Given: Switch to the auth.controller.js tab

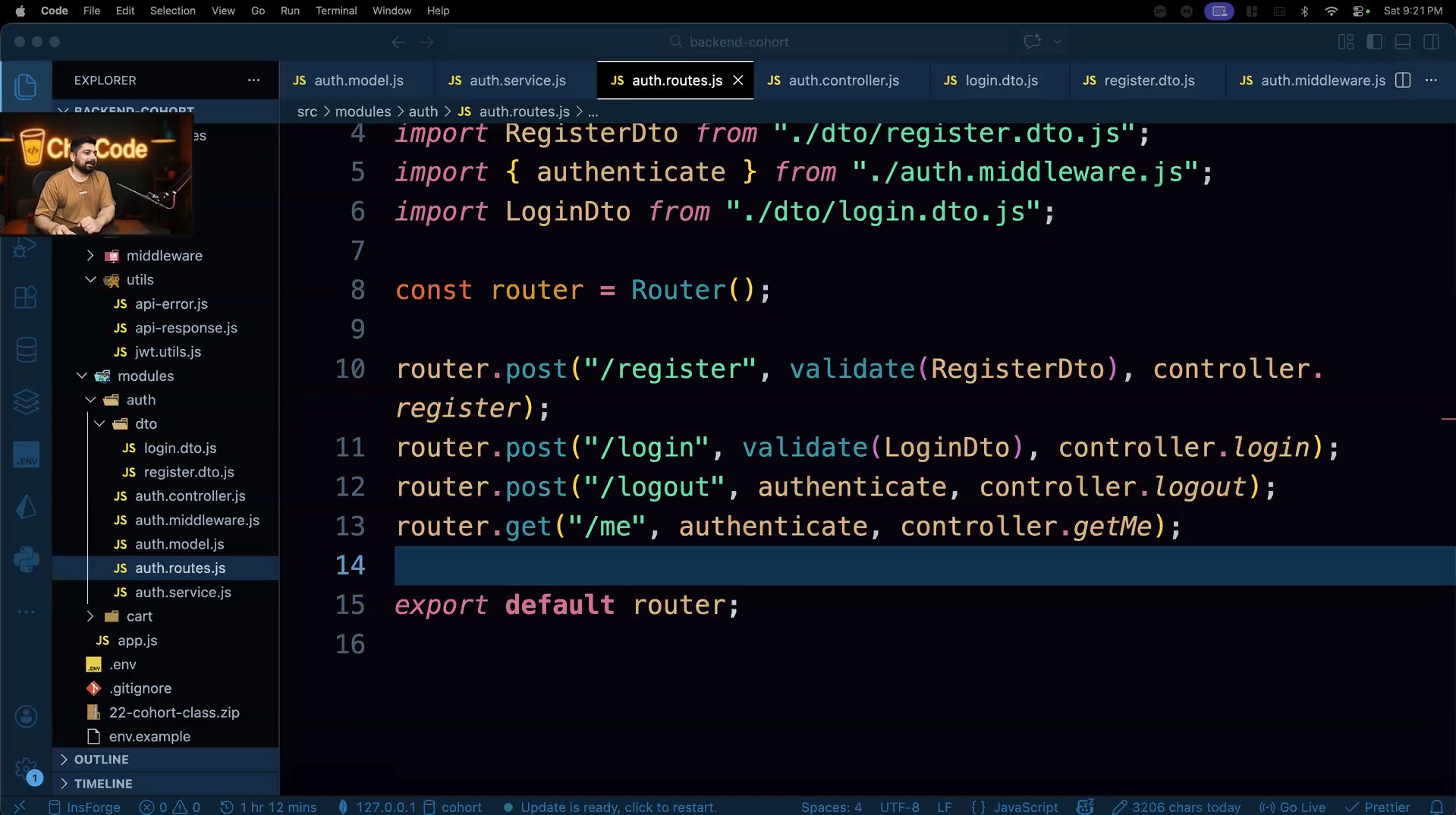Looking at the screenshot, I should (843, 80).
